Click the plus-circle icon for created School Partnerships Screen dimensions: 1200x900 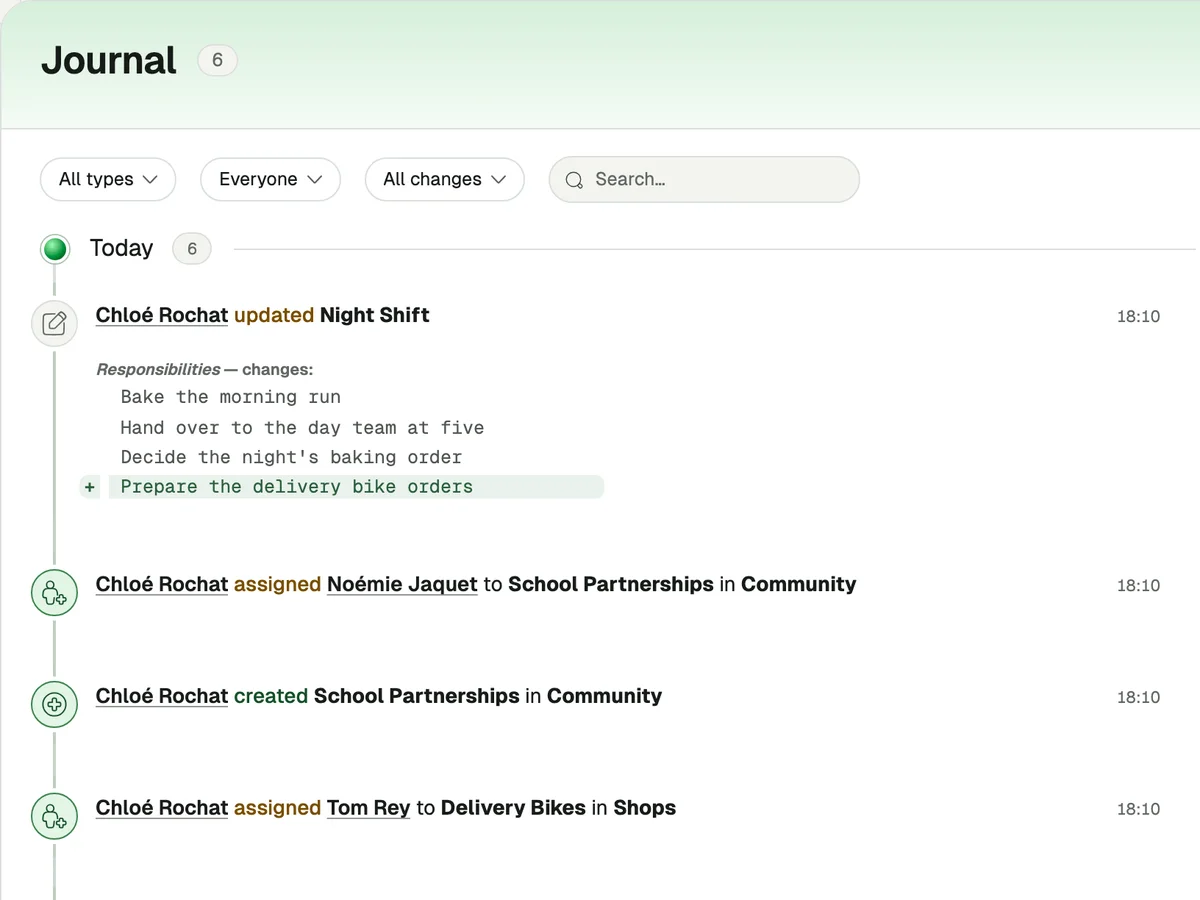tap(55, 704)
